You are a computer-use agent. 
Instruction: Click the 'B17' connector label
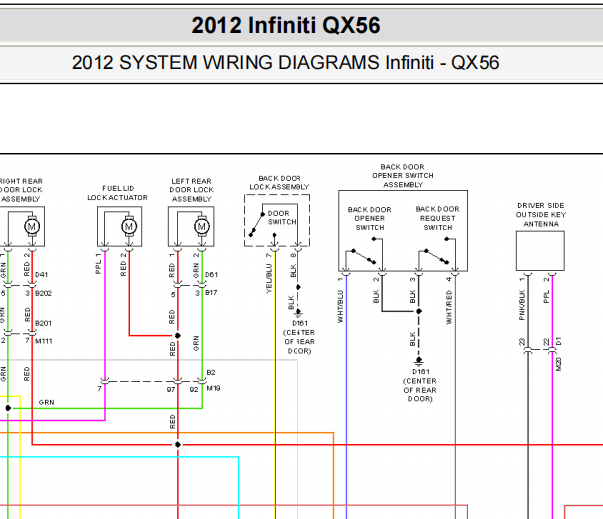[211, 293]
